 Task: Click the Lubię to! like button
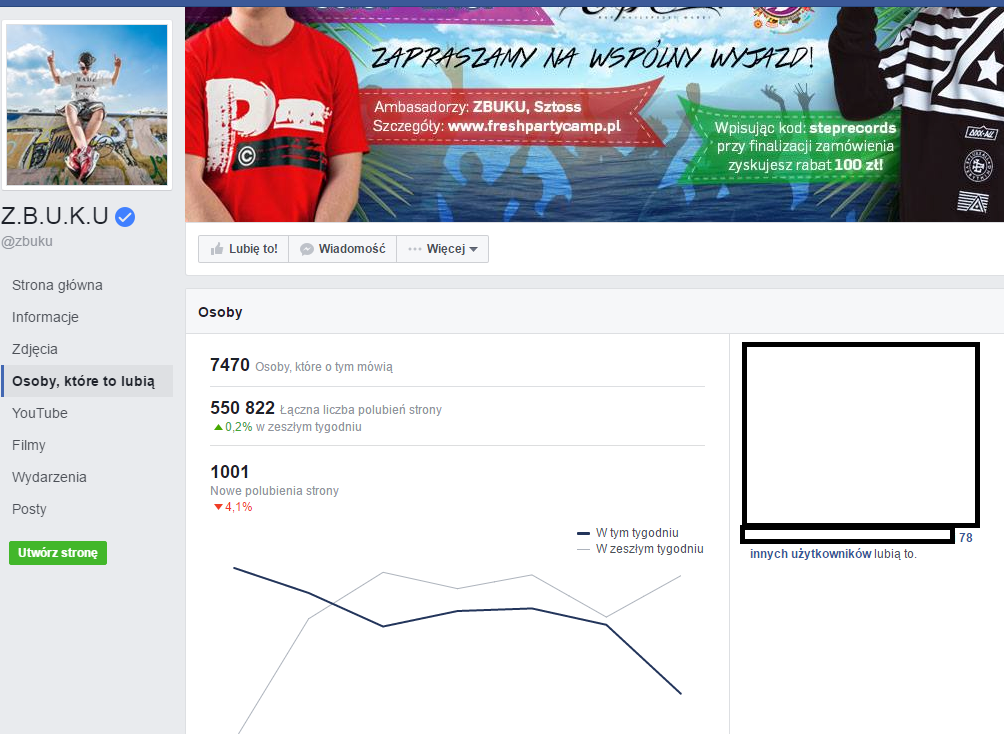(244, 249)
